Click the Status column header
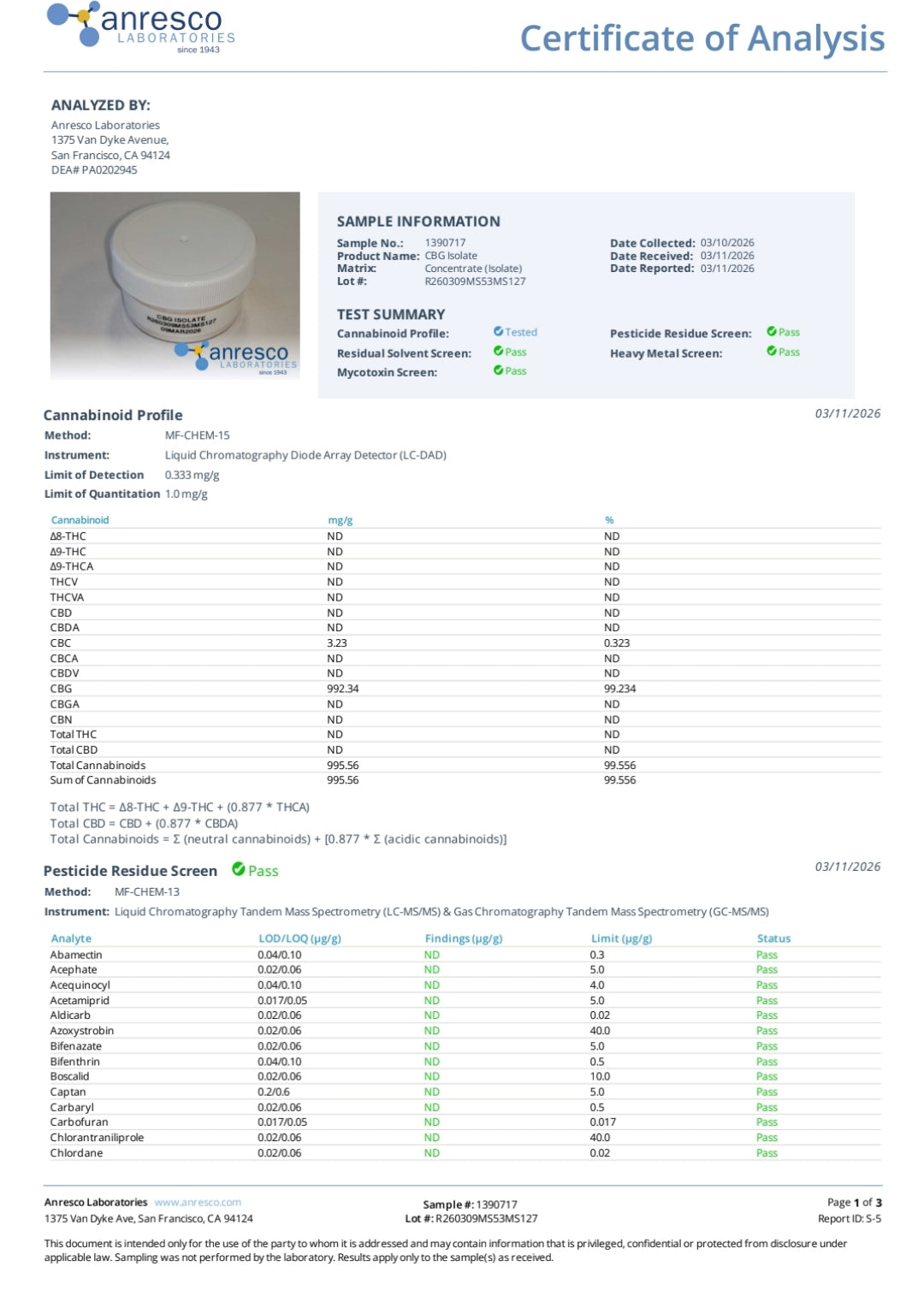The height and width of the screenshot is (1290, 924). click(x=773, y=938)
